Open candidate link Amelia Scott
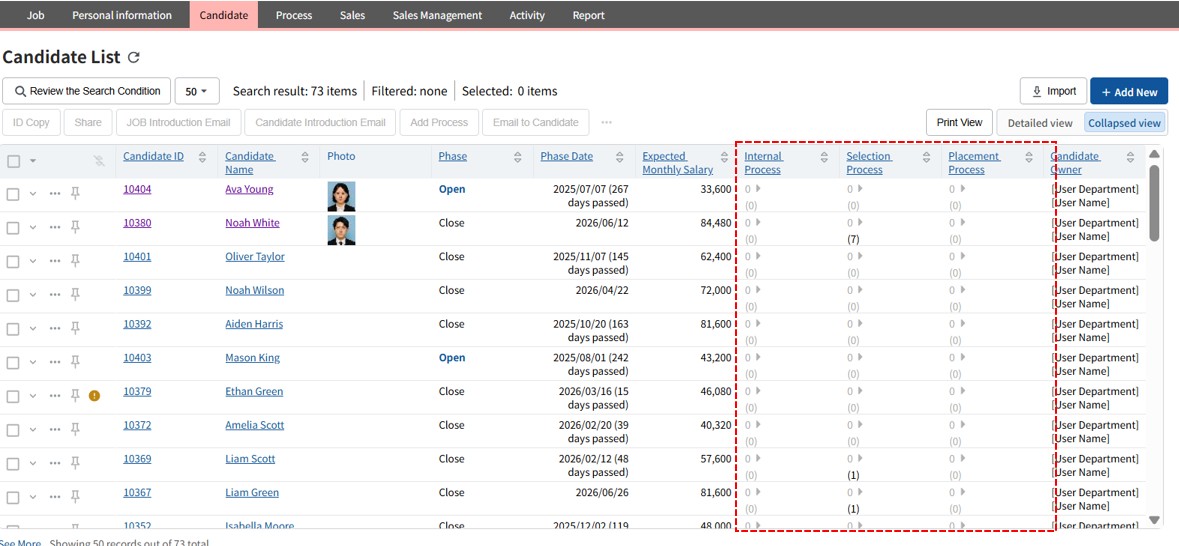Image resolution: width=1179 pixels, height=546 pixels. point(254,425)
